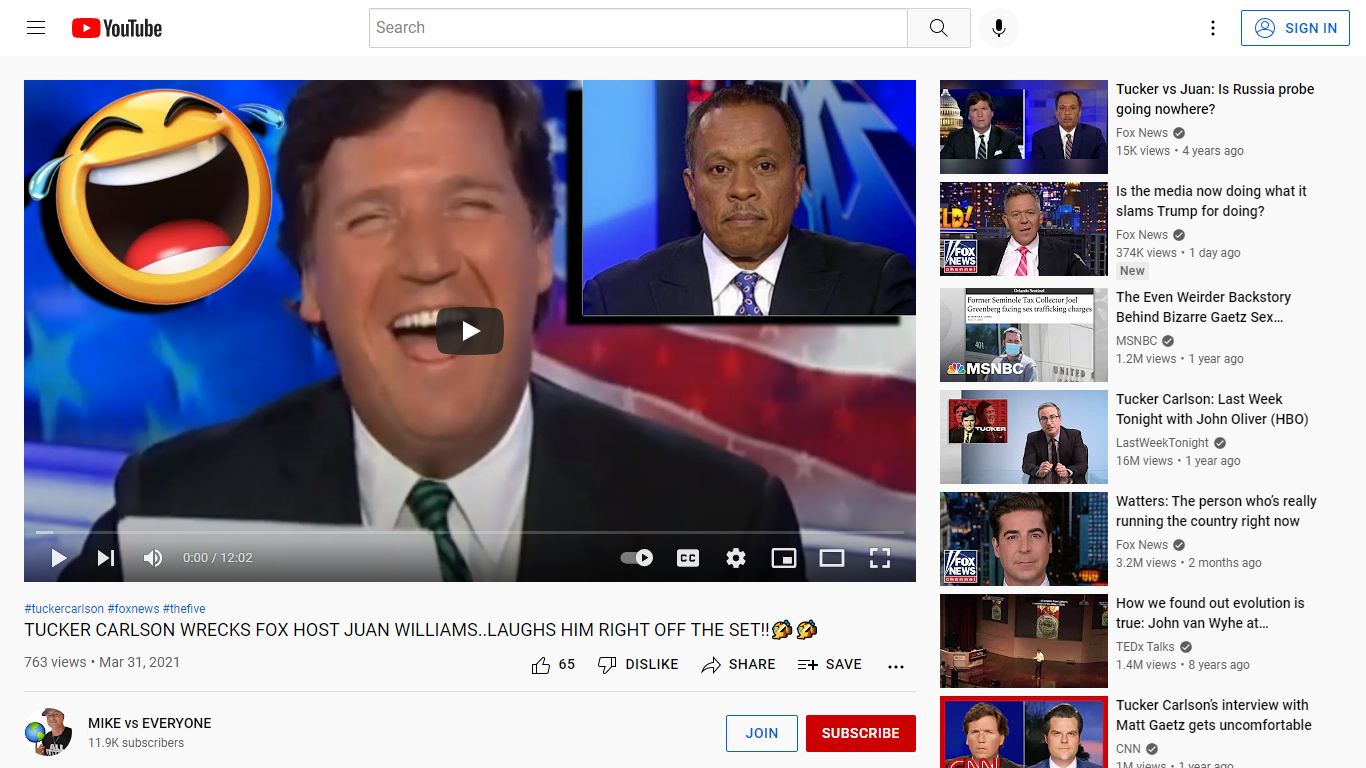Open the MIKE vs EVERYONE channel name
The width and height of the screenshot is (1366, 768).
pos(150,723)
